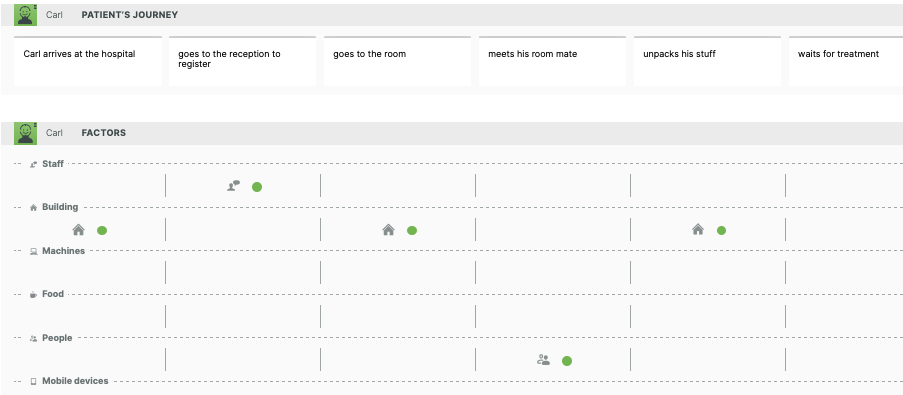This screenshot has height=395, width=903.
Task: Open 'waits for treatment' card
Action: (845, 61)
